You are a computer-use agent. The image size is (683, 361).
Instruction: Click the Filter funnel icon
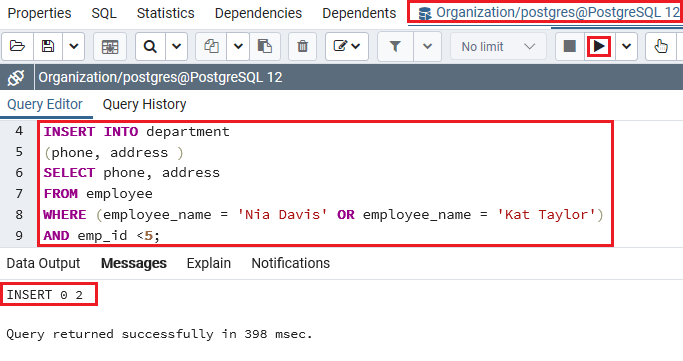point(395,46)
